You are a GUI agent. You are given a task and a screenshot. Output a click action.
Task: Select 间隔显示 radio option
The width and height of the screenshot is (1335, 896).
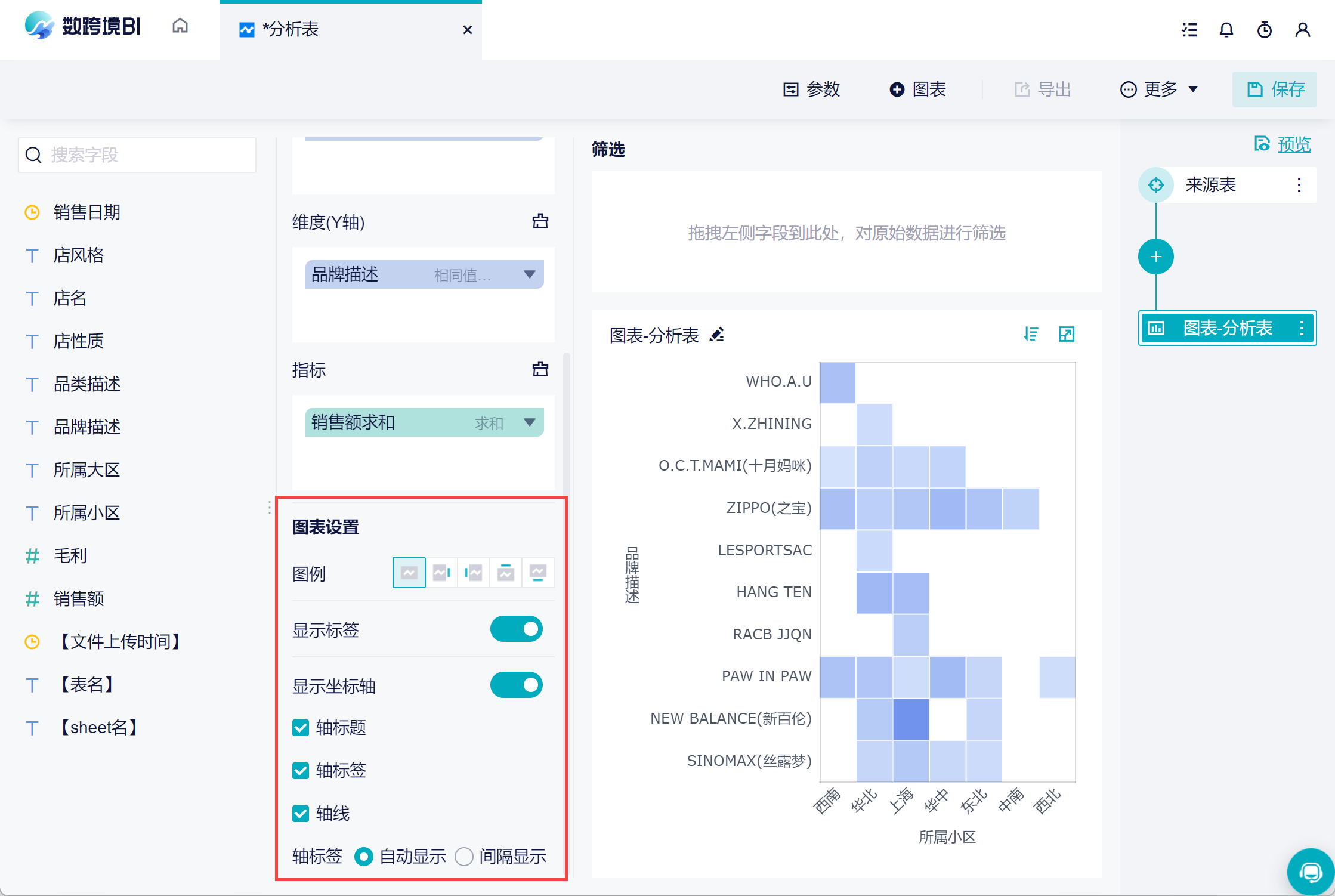[464, 857]
